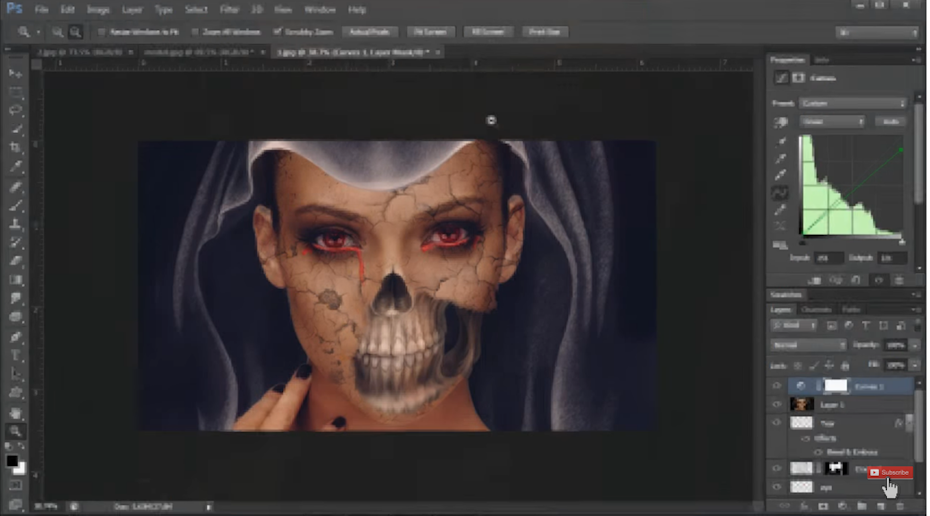
Task: Open the Opacity slider dropdown arrow
Action: coord(914,345)
